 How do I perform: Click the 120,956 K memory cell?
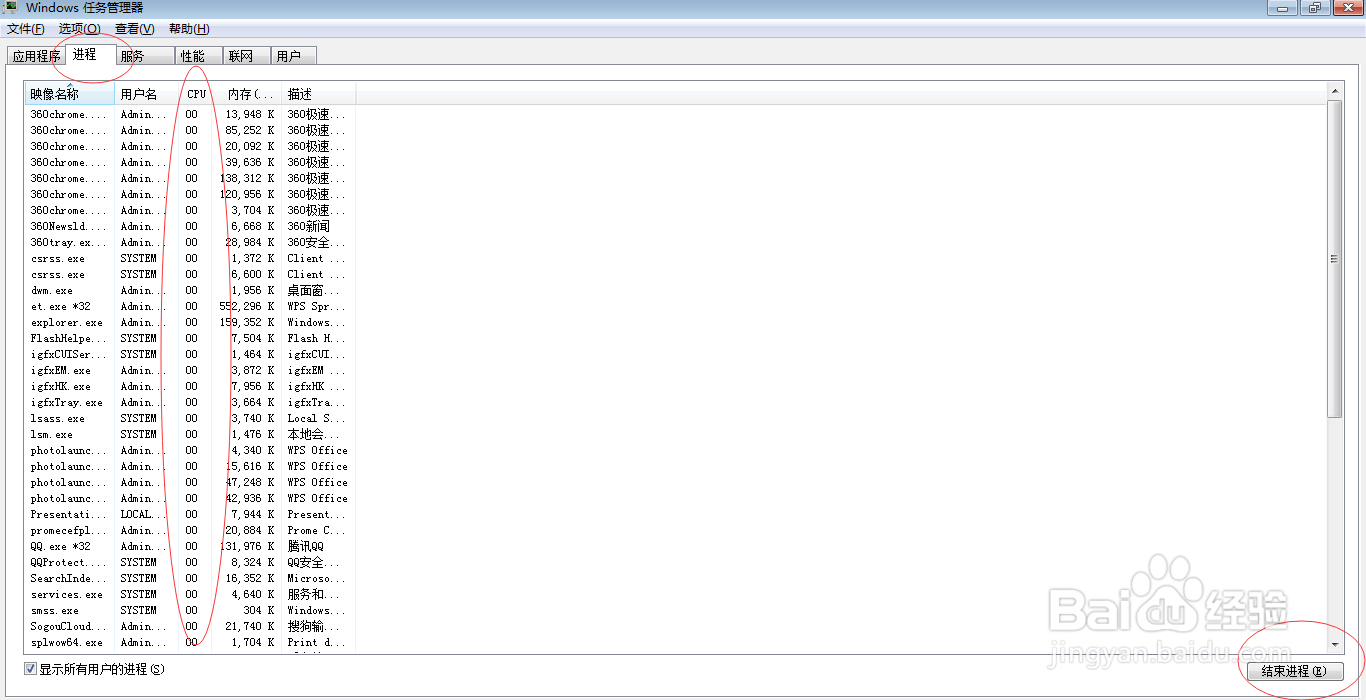coord(248,194)
